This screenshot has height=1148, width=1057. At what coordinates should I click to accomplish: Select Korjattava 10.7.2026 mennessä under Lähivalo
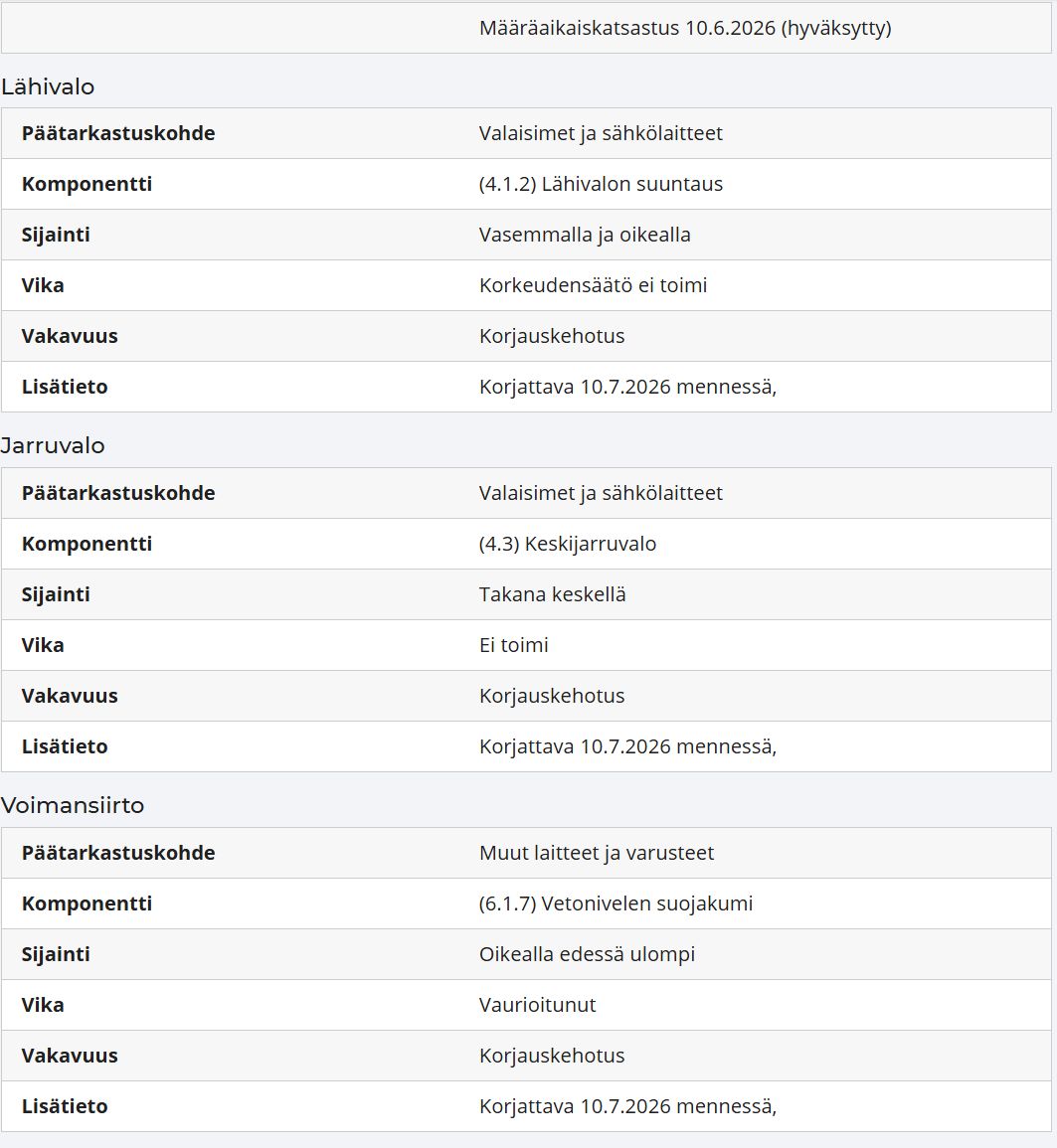(627, 387)
